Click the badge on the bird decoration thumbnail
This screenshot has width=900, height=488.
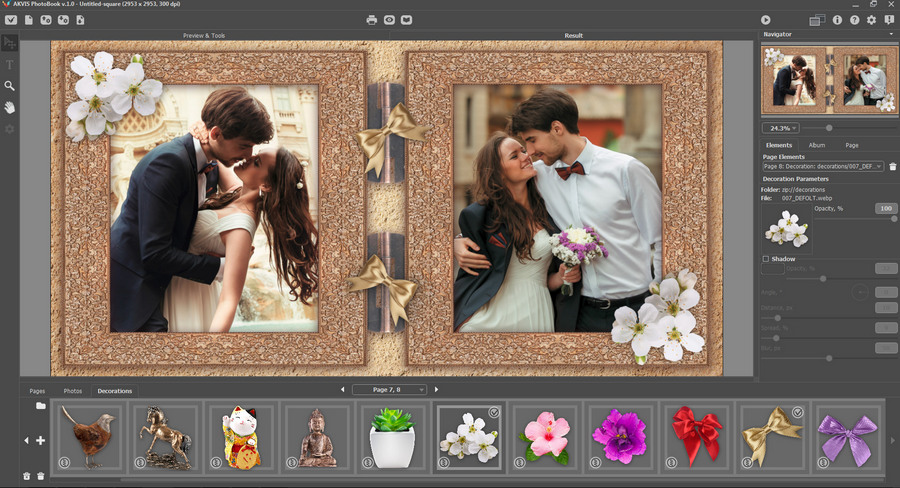[x=64, y=462]
